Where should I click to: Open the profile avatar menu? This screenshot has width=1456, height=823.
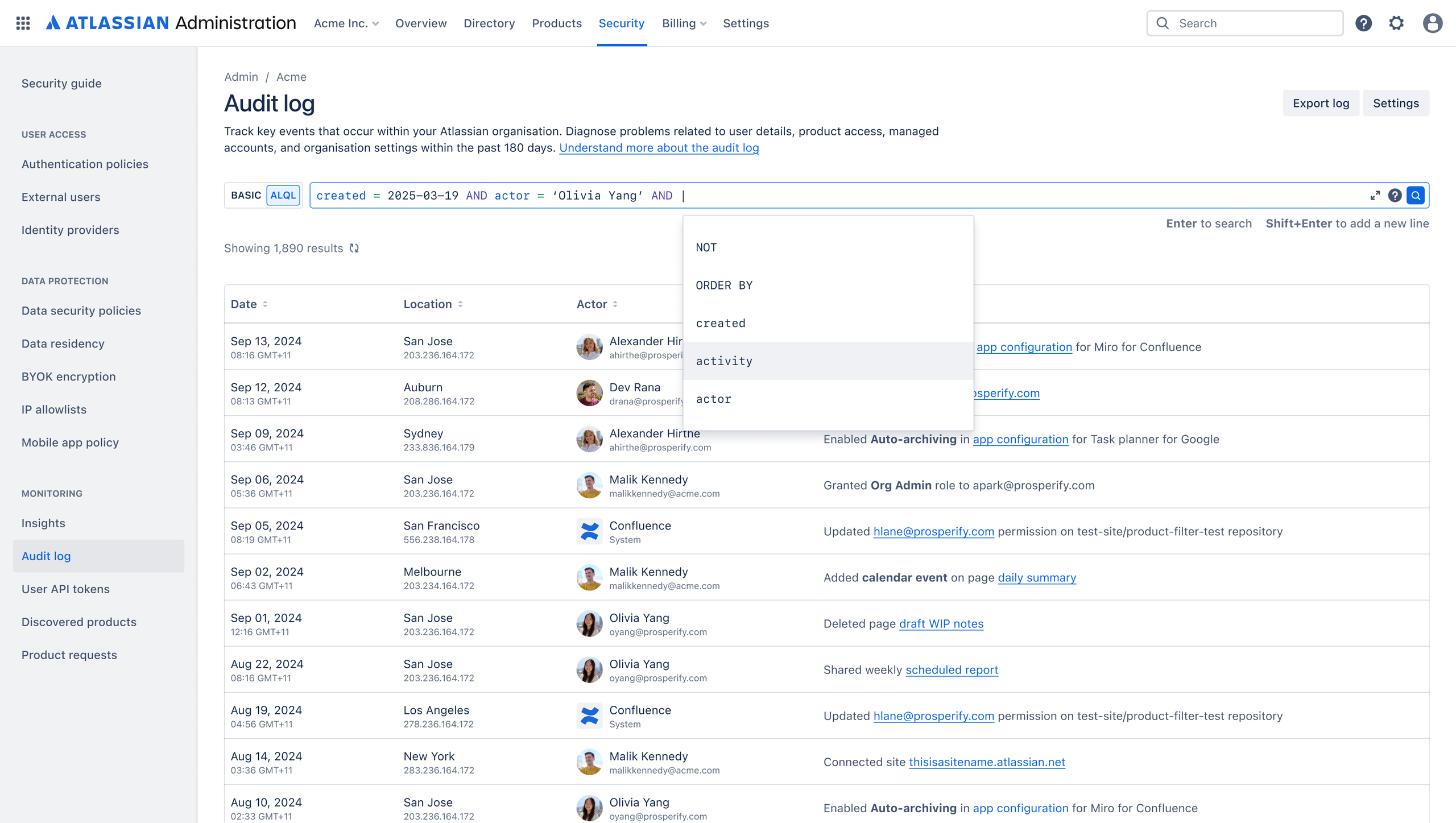pos(1432,23)
